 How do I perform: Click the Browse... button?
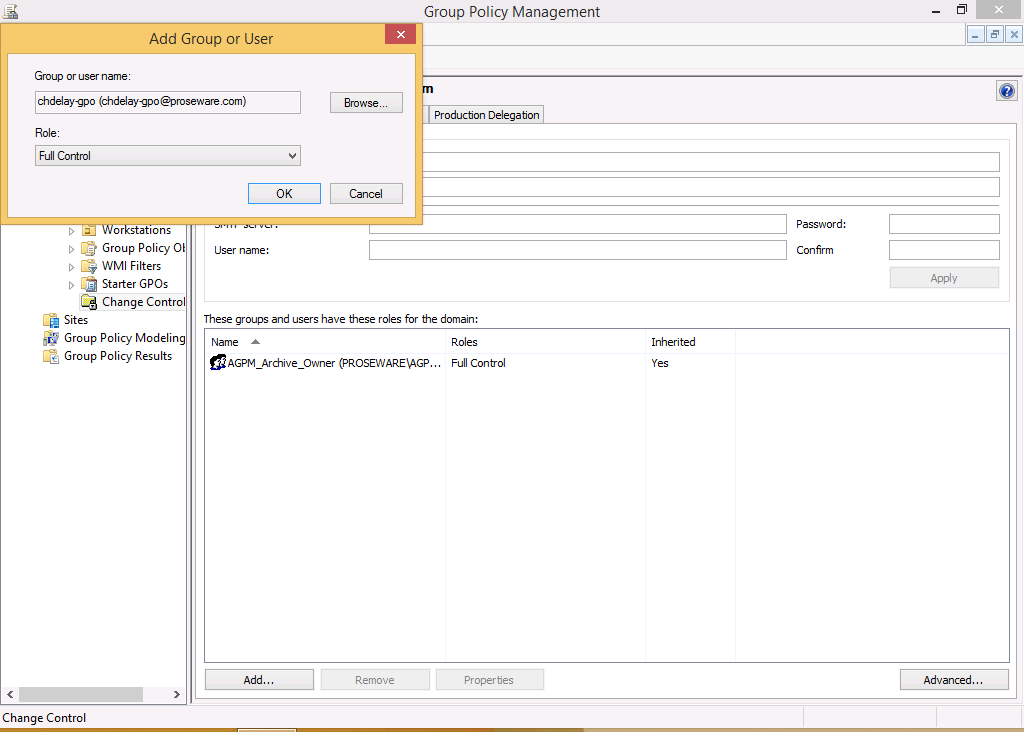(x=366, y=103)
